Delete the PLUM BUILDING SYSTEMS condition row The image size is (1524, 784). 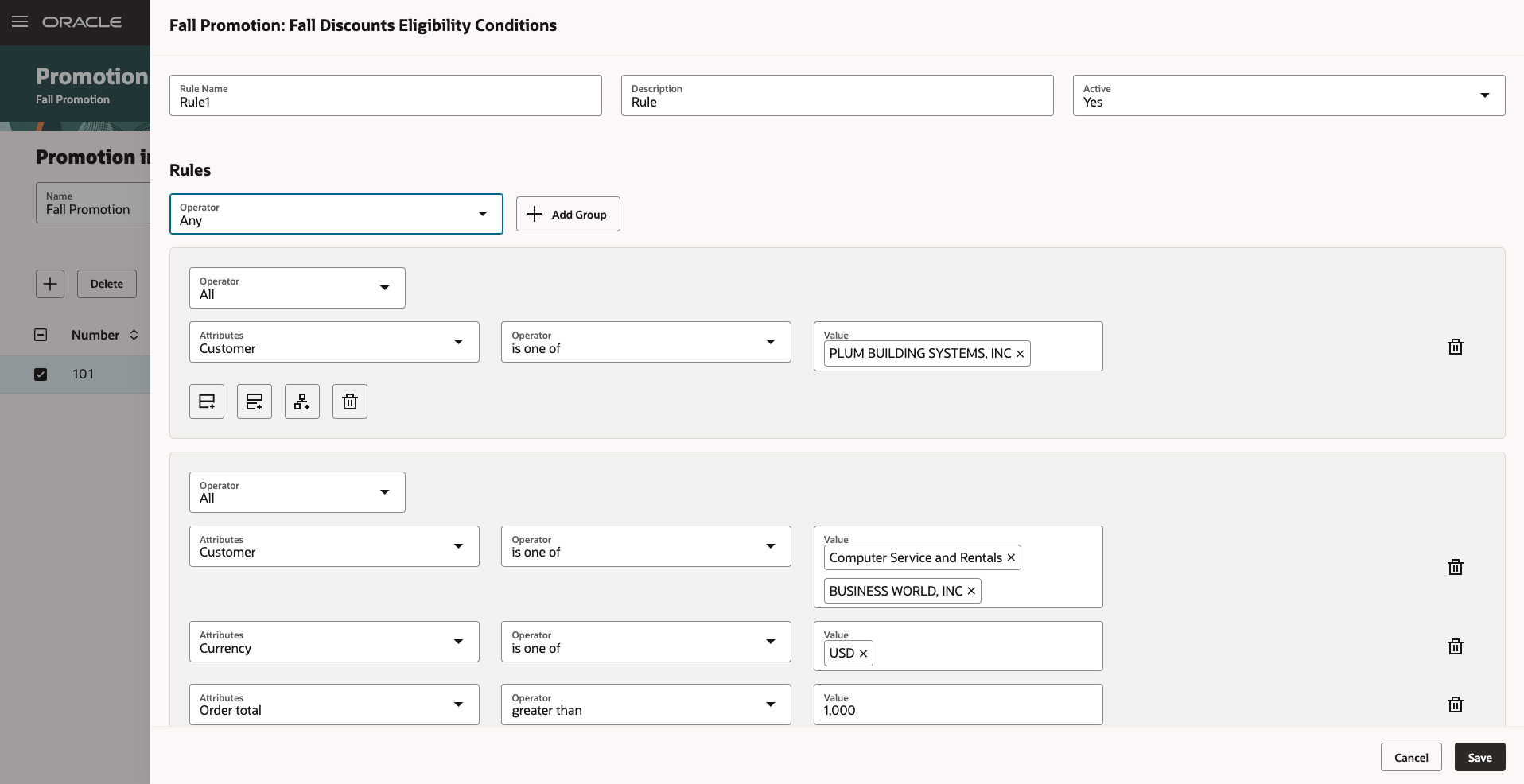point(1455,347)
